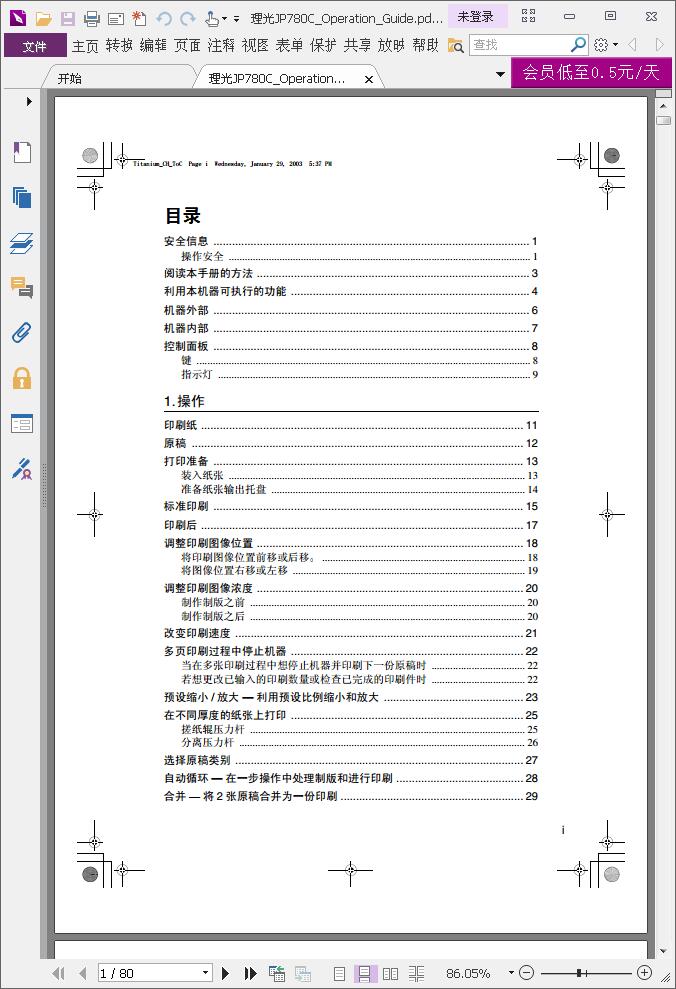Jump to the last page
The image size is (676, 989).
pyautogui.click(x=250, y=973)
